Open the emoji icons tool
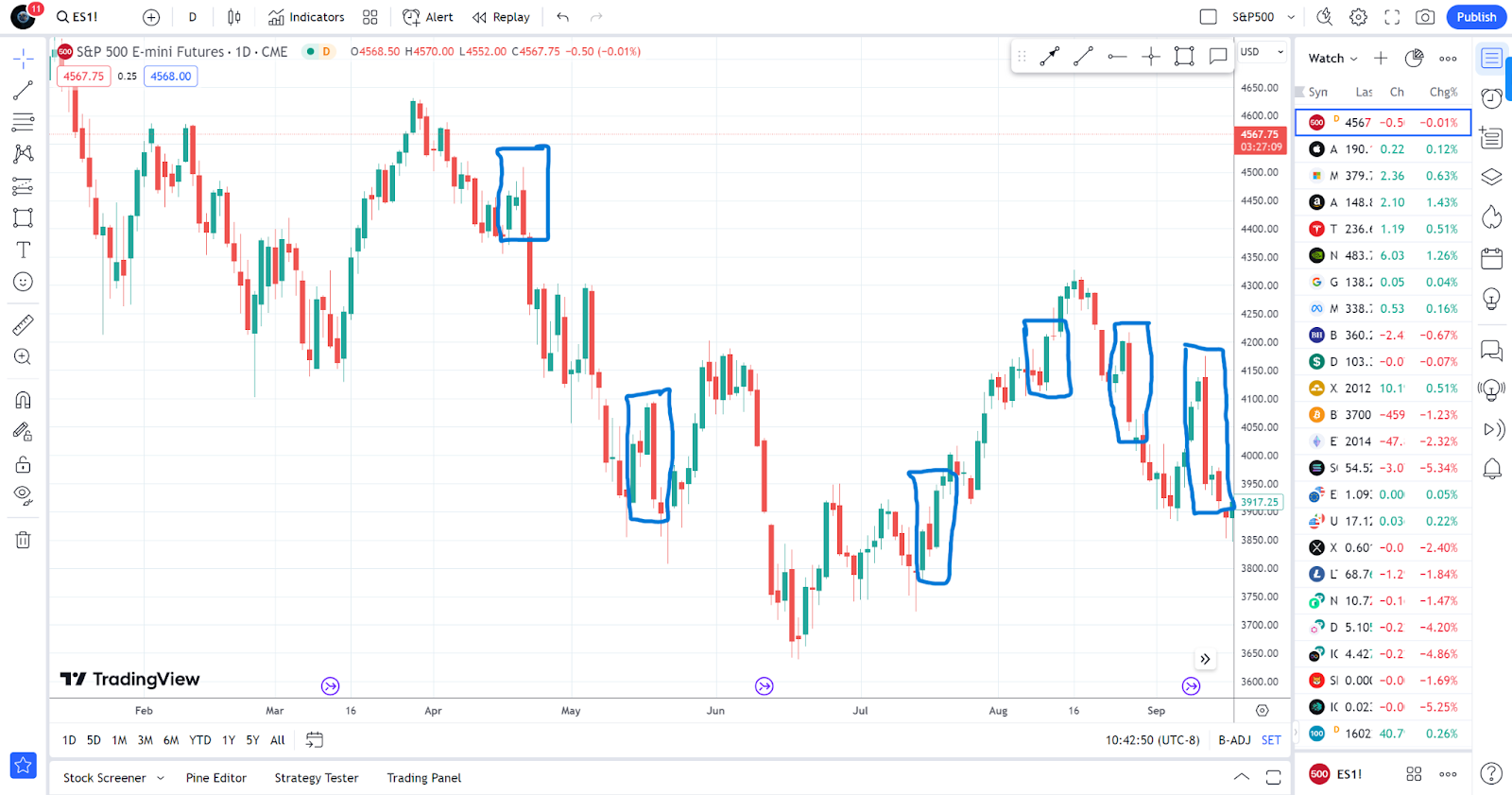Image resolution: width=1512 pixels, height=795 pixels. pyautogui.click(x=23, y=282)
